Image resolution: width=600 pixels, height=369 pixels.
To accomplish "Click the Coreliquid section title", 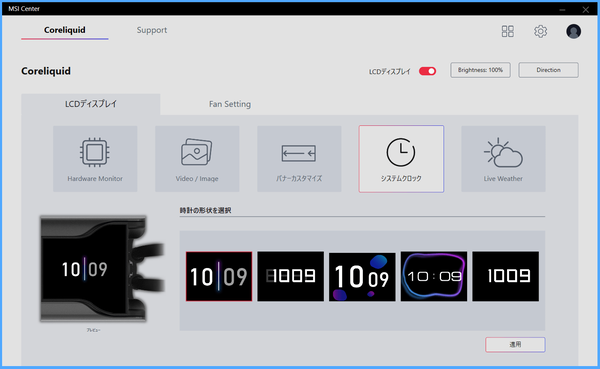I will click(x=46, y=71).
